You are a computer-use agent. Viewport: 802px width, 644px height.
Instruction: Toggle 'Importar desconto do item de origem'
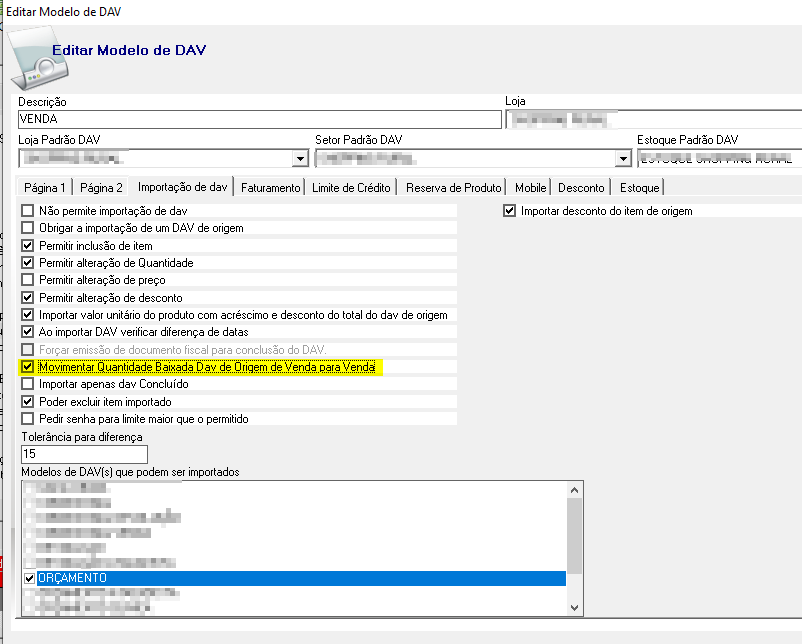[509, 211]
